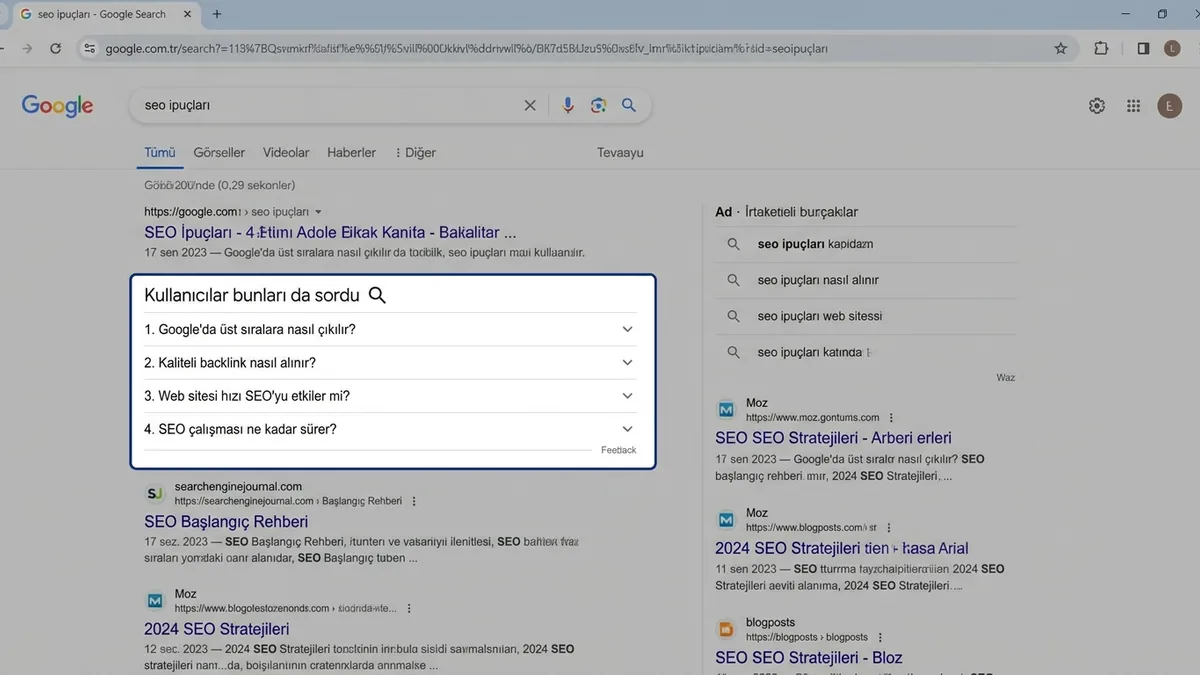Switch to the Videolar tab
Image resolution: width=1200 pixels, height=675 pixels.
pos(286,153)
